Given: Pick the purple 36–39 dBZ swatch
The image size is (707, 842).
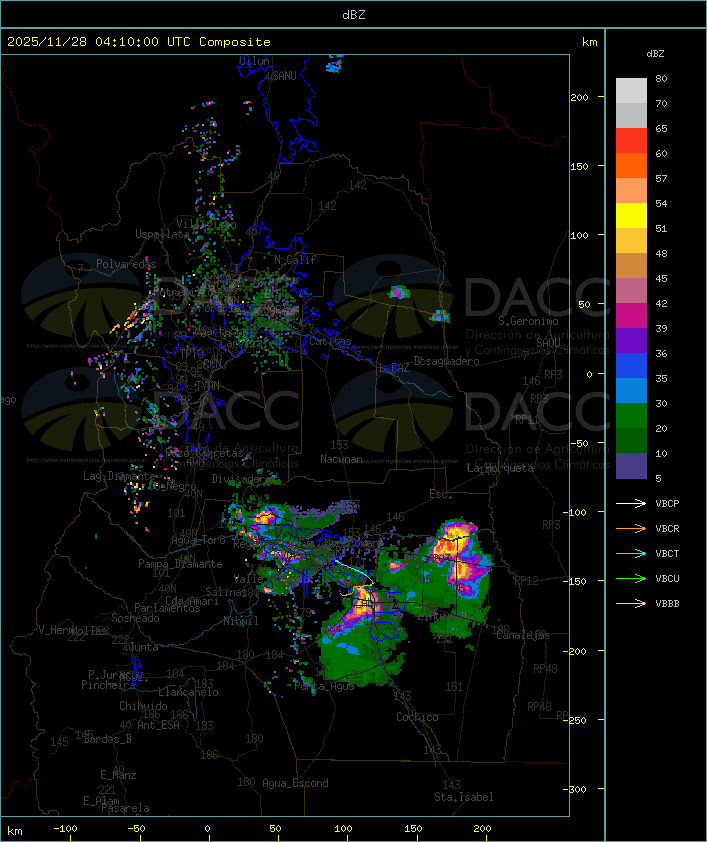Looking at the screenshot, I should click(x=631, y=340).
